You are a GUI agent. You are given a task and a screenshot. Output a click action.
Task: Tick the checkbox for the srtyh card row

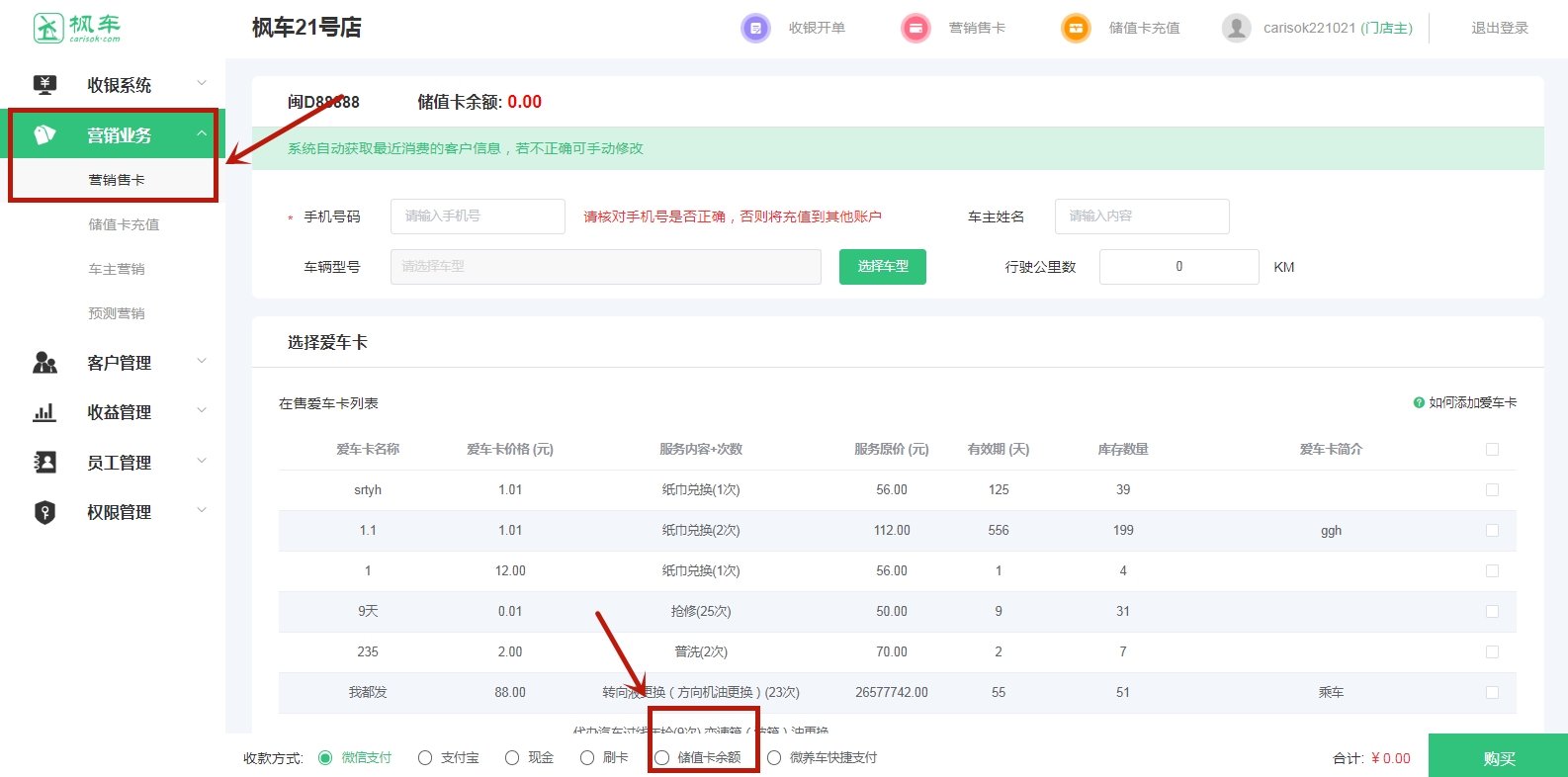(1492, 490)
